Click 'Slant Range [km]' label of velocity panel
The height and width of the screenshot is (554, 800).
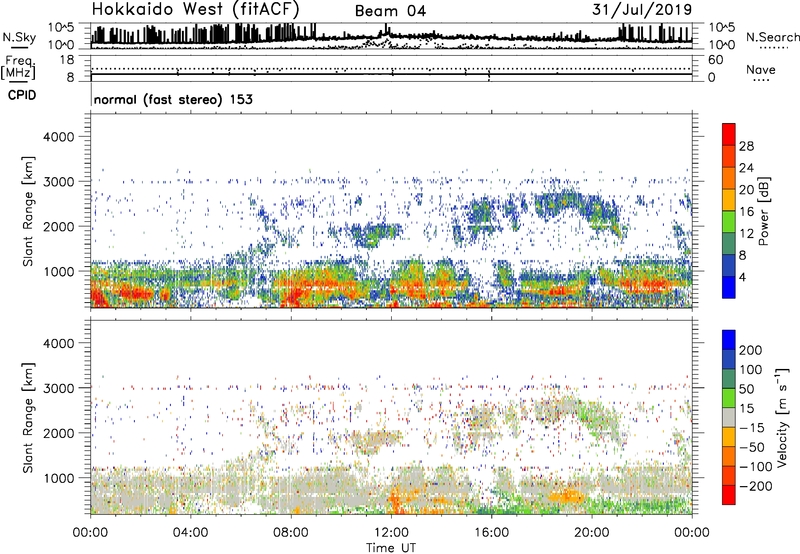[27, 417]
